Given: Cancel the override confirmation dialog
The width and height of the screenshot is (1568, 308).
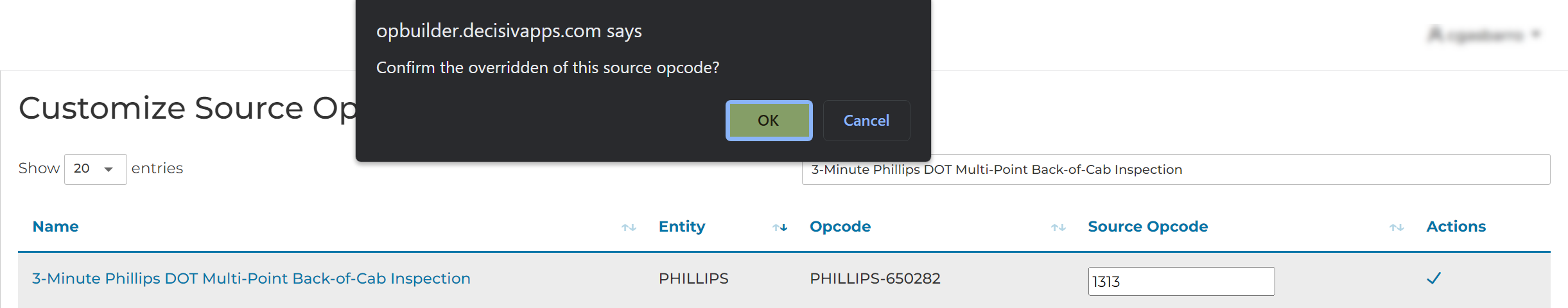Looking at the screenshot, I should (866, 121).
